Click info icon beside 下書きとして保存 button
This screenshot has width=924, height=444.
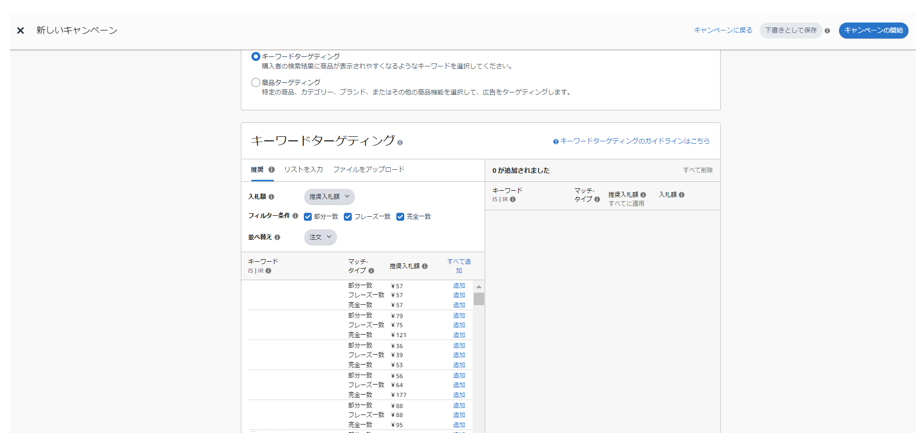pos(827,31)
